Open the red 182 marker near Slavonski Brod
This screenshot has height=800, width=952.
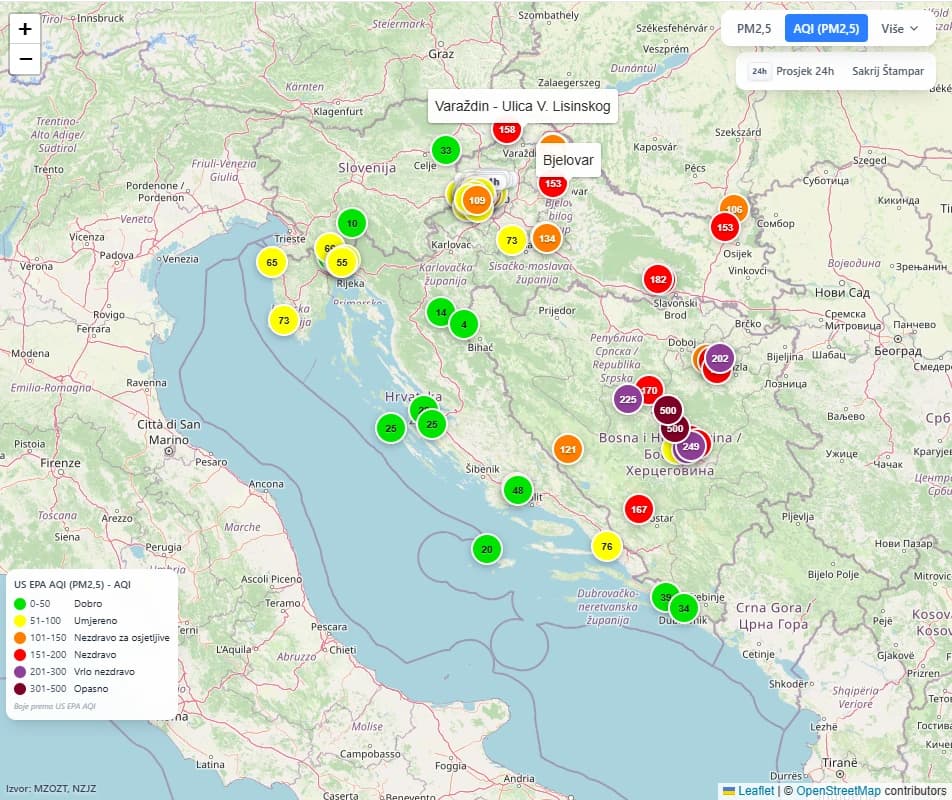[659, 279]
